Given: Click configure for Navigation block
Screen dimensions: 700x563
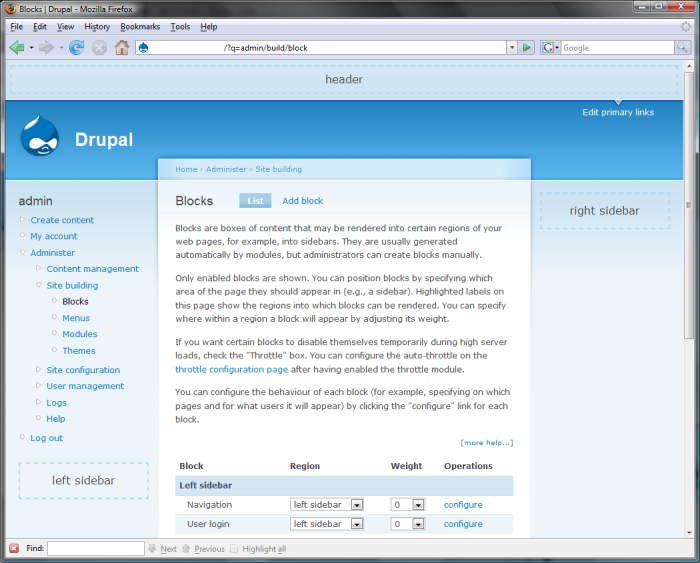Looking at the screenshot, I should point(463,505).
